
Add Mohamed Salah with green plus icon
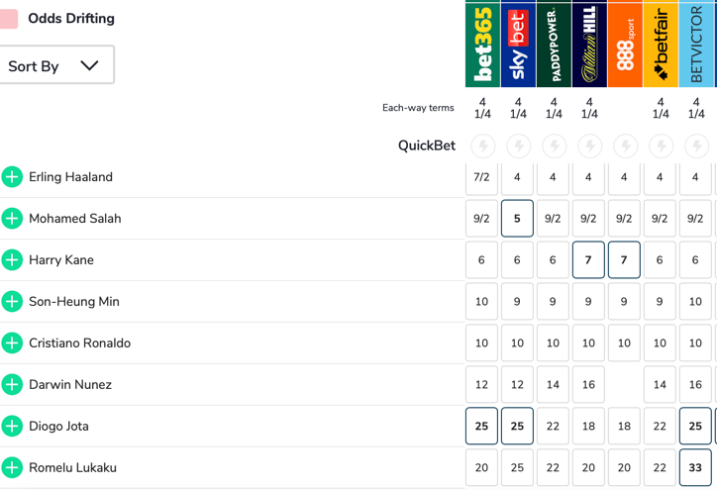[x=12, y=219]
